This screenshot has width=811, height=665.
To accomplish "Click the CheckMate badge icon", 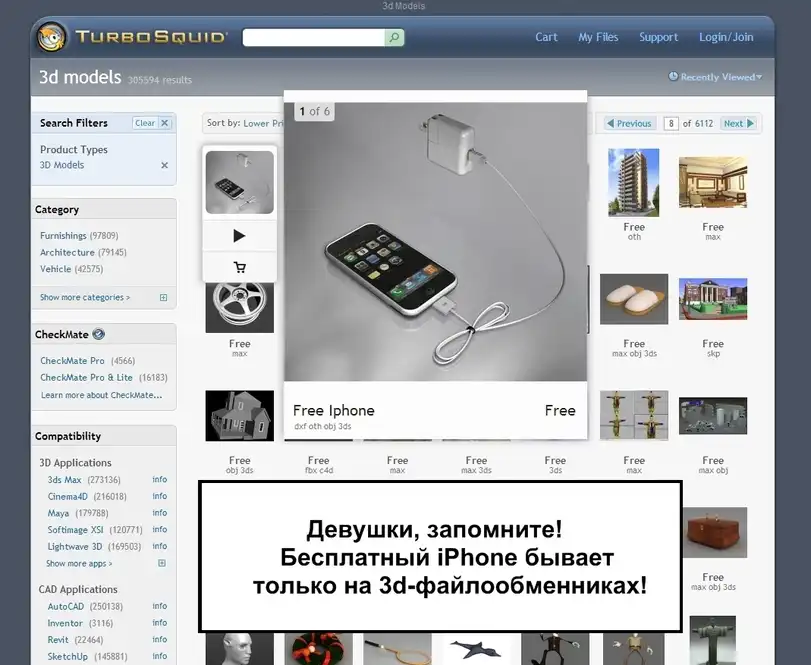I will [98, 335].
